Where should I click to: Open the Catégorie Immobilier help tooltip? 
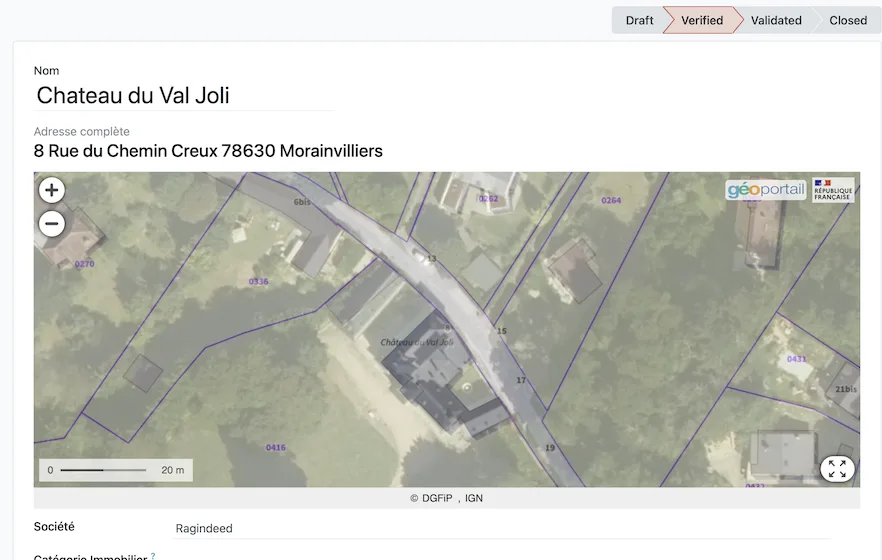(153, 556)
